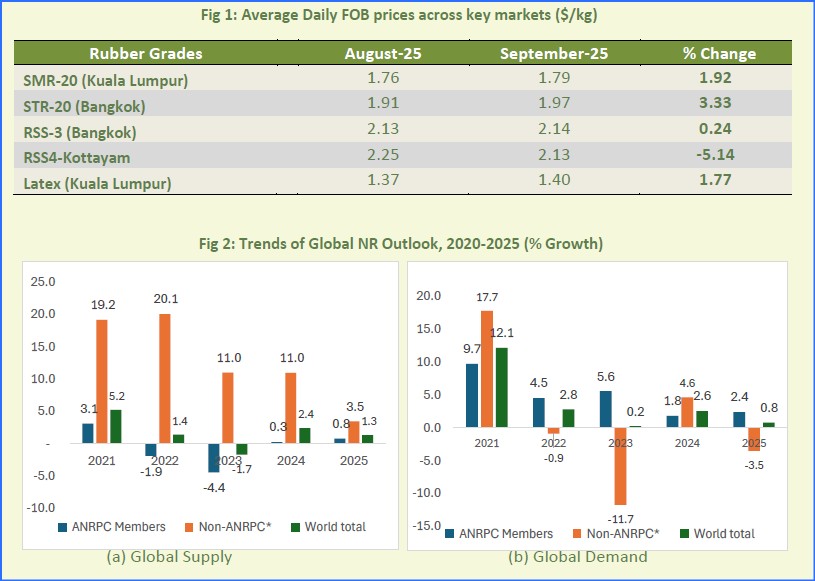Select the -5.14 percent change cell

[714, 156]
